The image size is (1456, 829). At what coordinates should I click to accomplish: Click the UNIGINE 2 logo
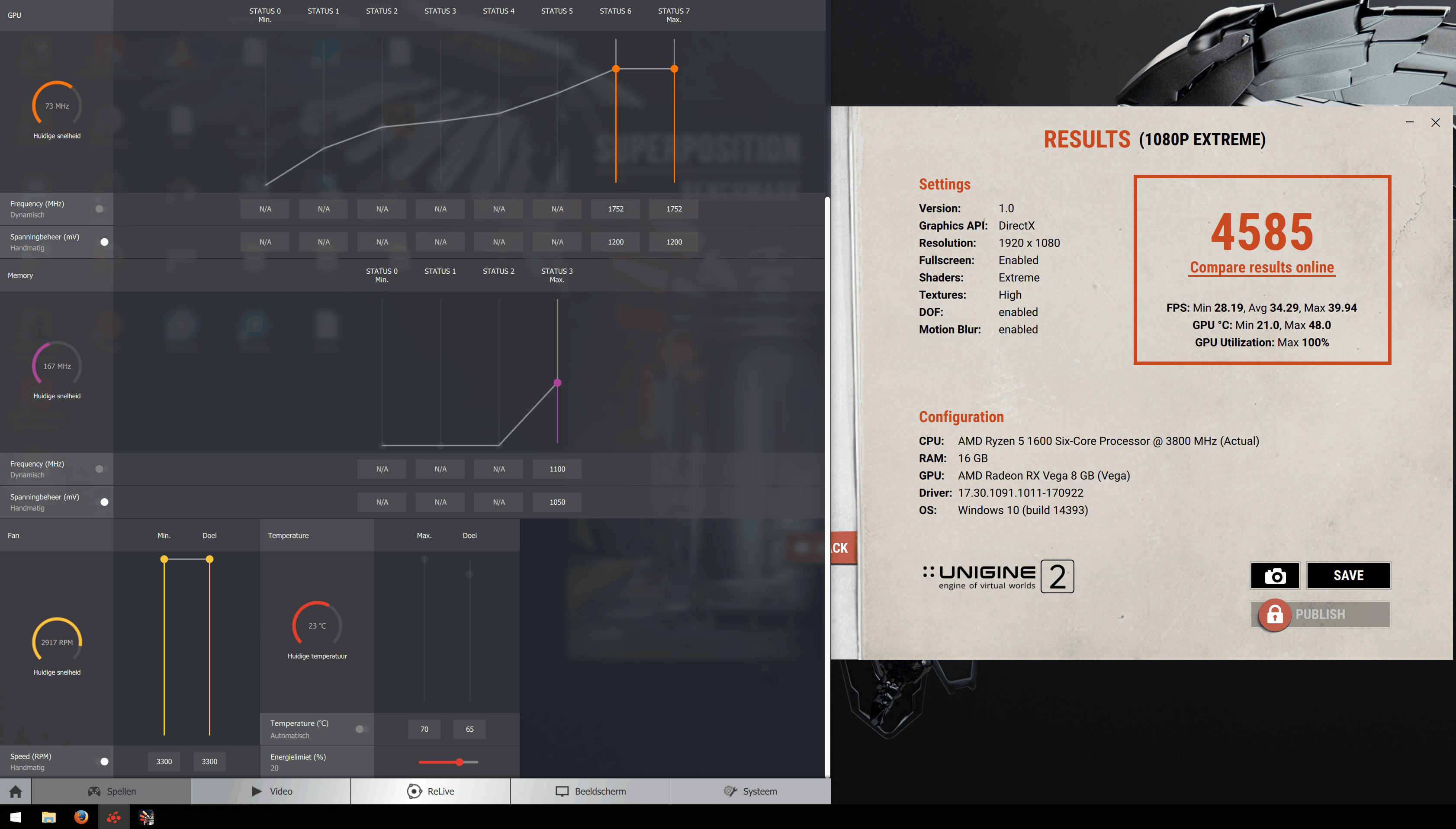coord(998,576)
